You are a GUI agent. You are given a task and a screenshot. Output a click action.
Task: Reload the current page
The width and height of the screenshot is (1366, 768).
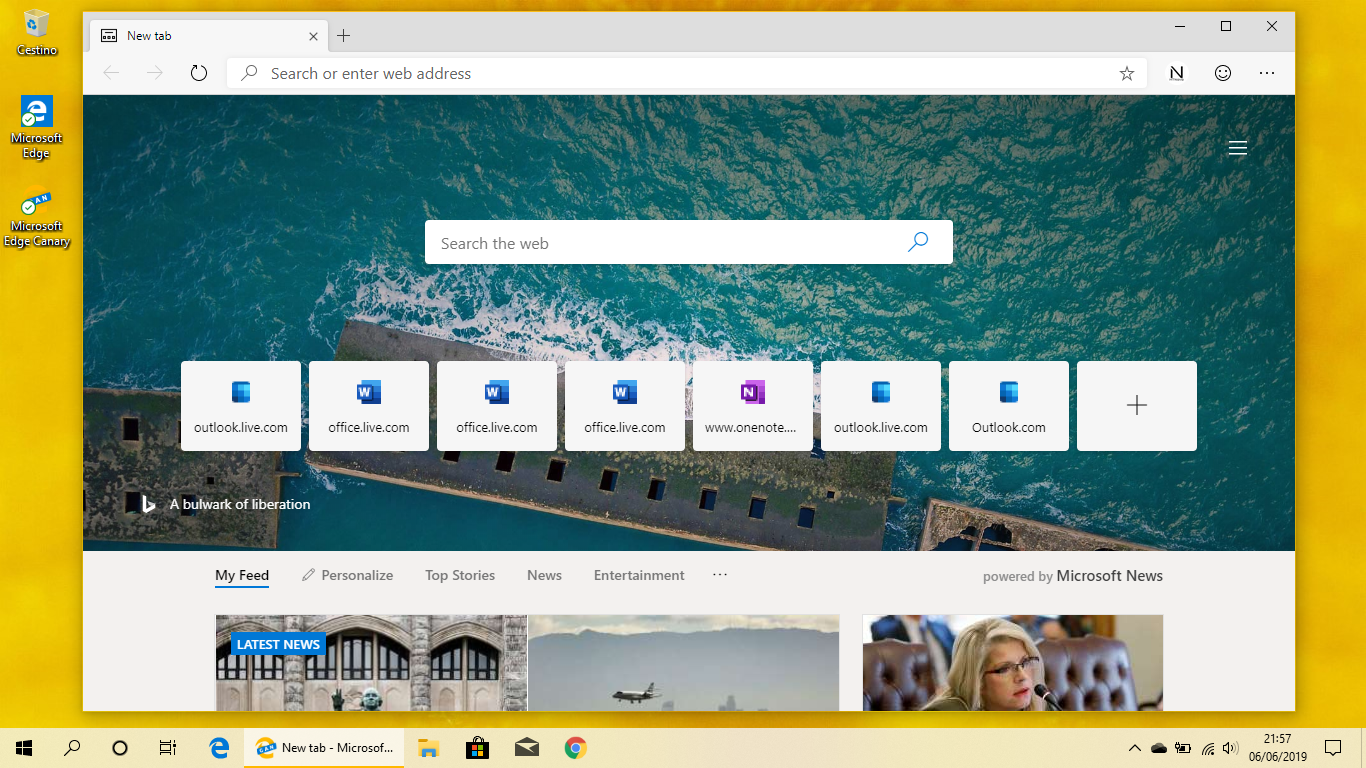coord(198,72)
